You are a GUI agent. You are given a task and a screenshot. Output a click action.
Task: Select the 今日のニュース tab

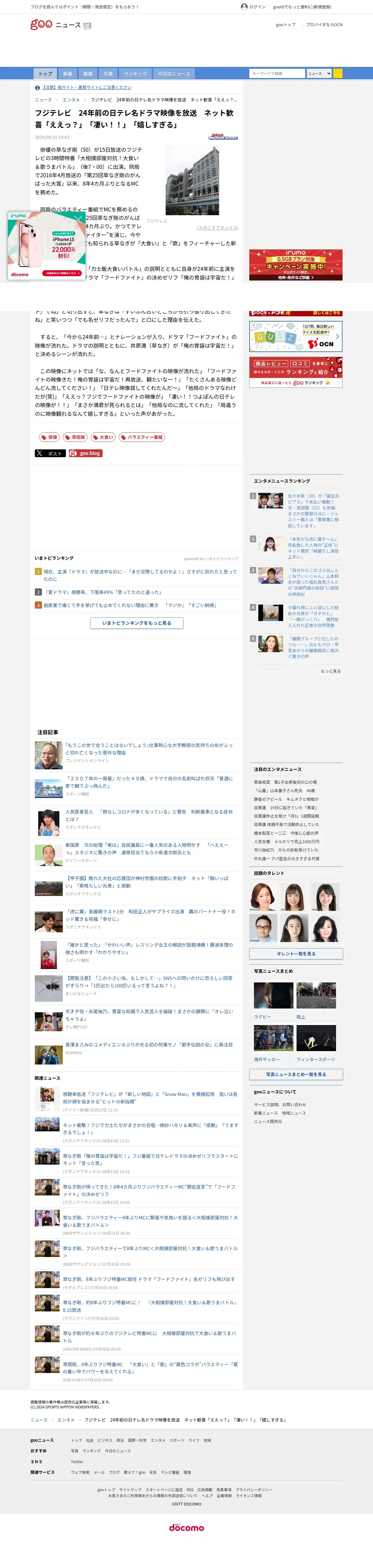[x=174, y=74]
